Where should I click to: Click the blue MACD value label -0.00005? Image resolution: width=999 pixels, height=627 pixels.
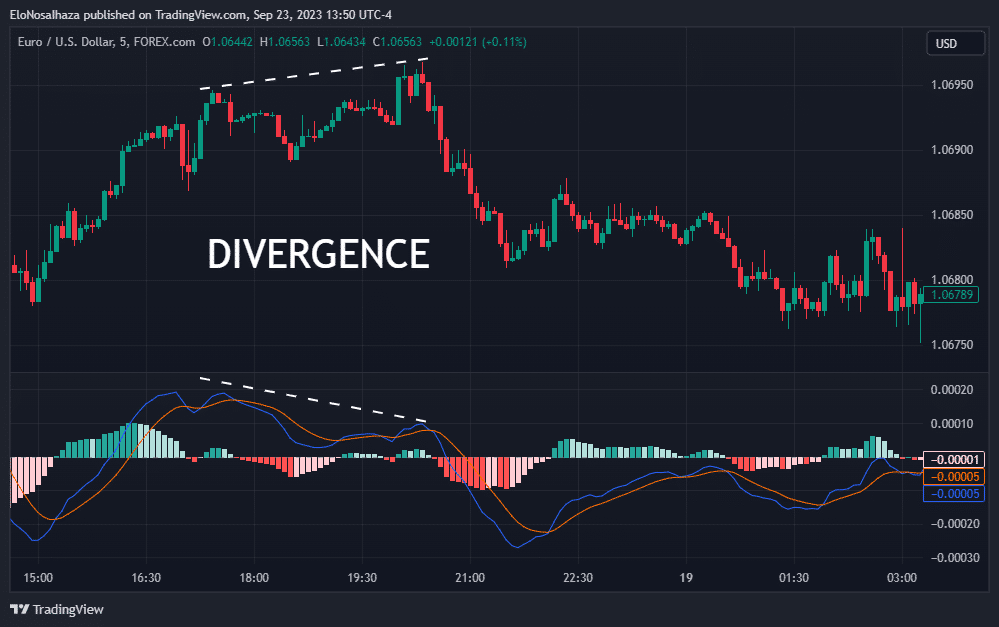point(954,493)
